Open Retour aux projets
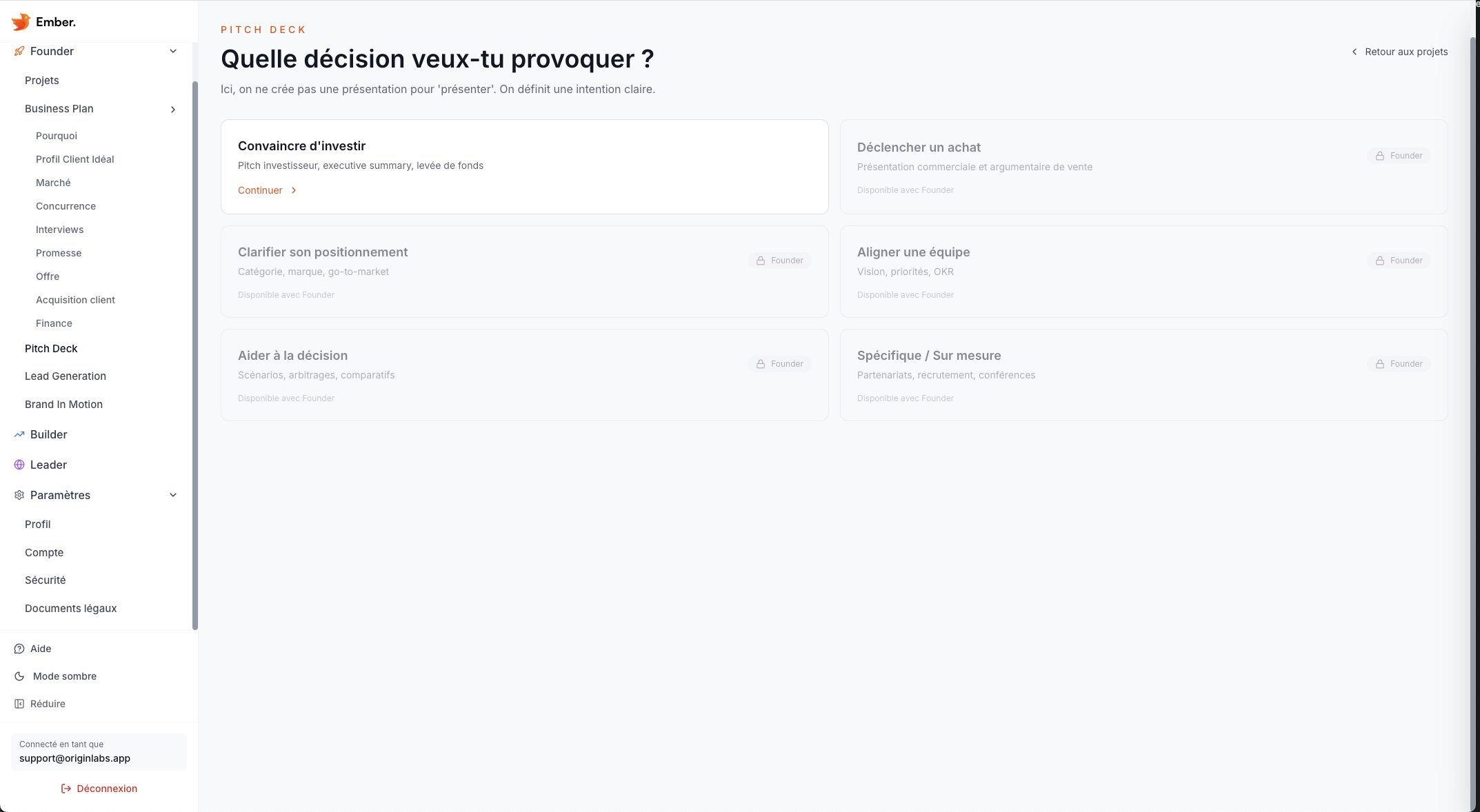 [x=1406, y=52]
